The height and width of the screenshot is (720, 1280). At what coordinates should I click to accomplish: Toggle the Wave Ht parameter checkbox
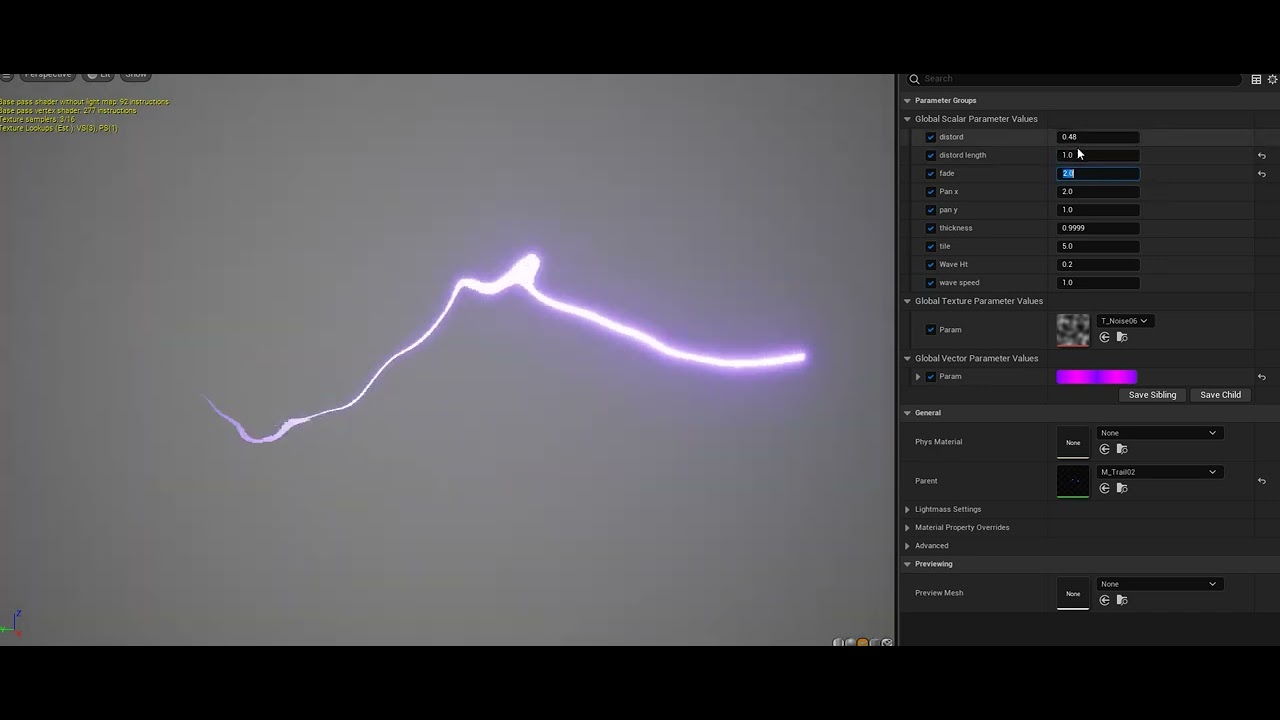[x=931, y=264]
